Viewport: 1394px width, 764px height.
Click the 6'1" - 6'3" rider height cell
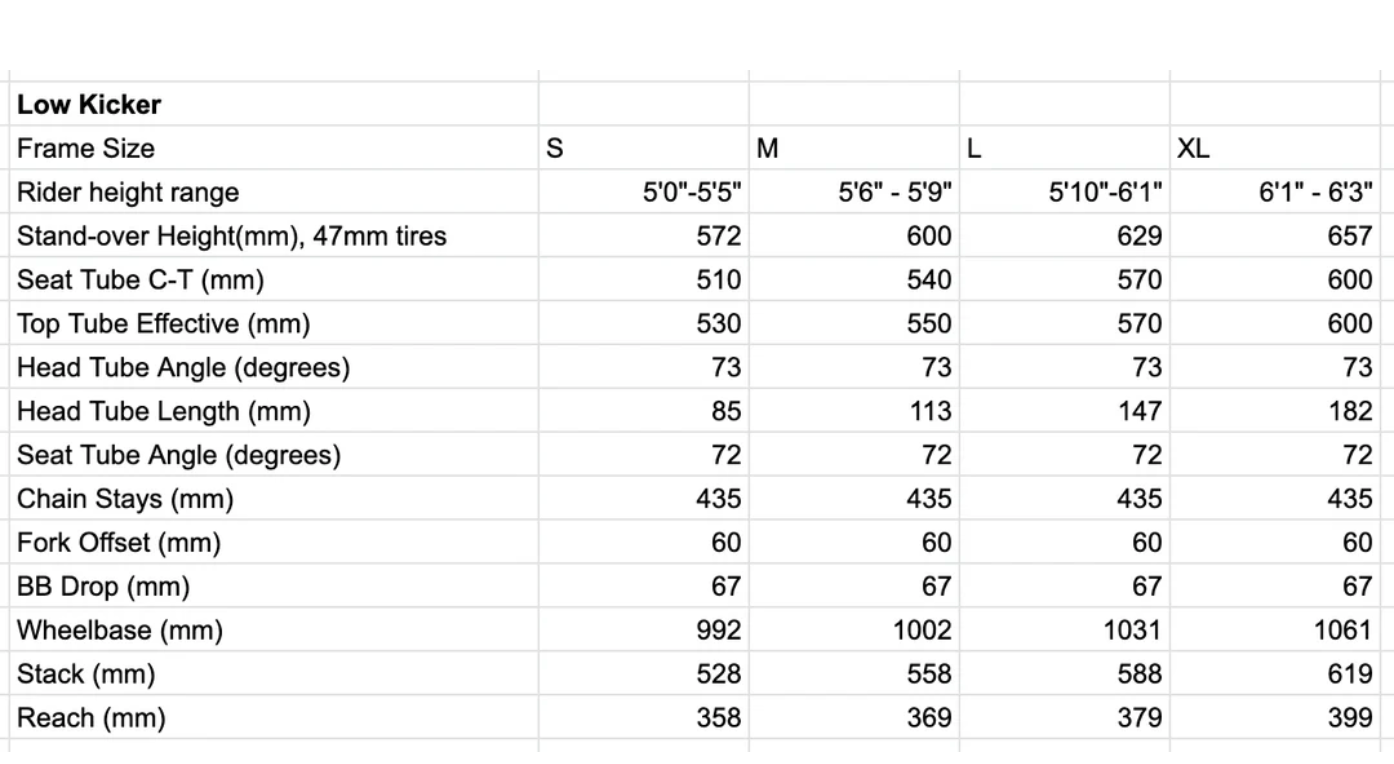coord(1315,193)
